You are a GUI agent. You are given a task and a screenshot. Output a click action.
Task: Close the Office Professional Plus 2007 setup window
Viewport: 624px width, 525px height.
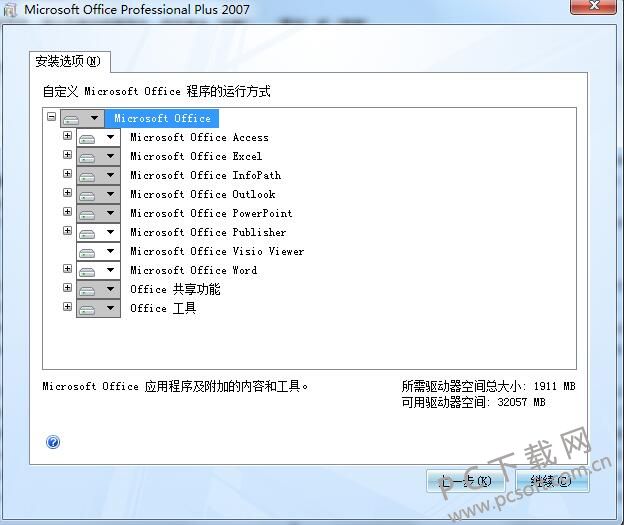point(593,6)
